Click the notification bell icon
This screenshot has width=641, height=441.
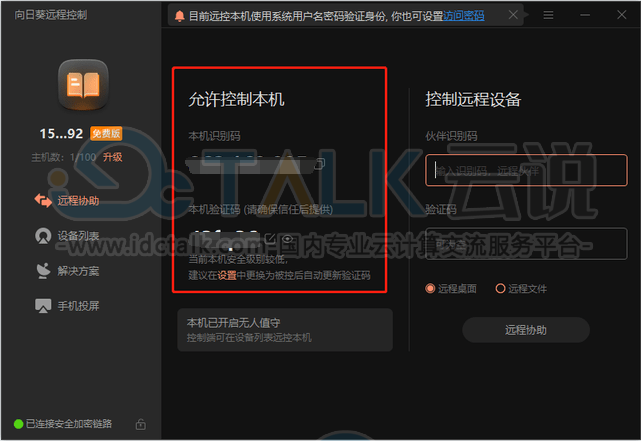tap(179, 16)
